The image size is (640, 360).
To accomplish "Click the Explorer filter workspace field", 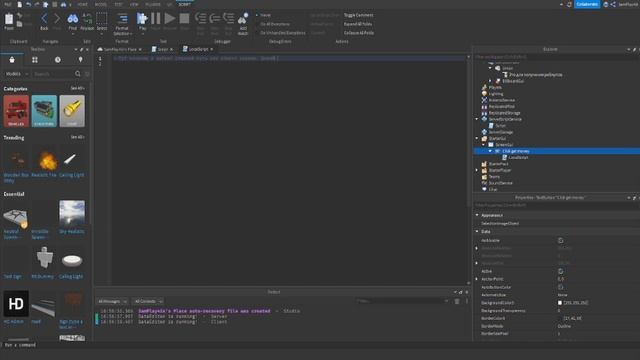I will pyautogui.click(x=555, y=57).
